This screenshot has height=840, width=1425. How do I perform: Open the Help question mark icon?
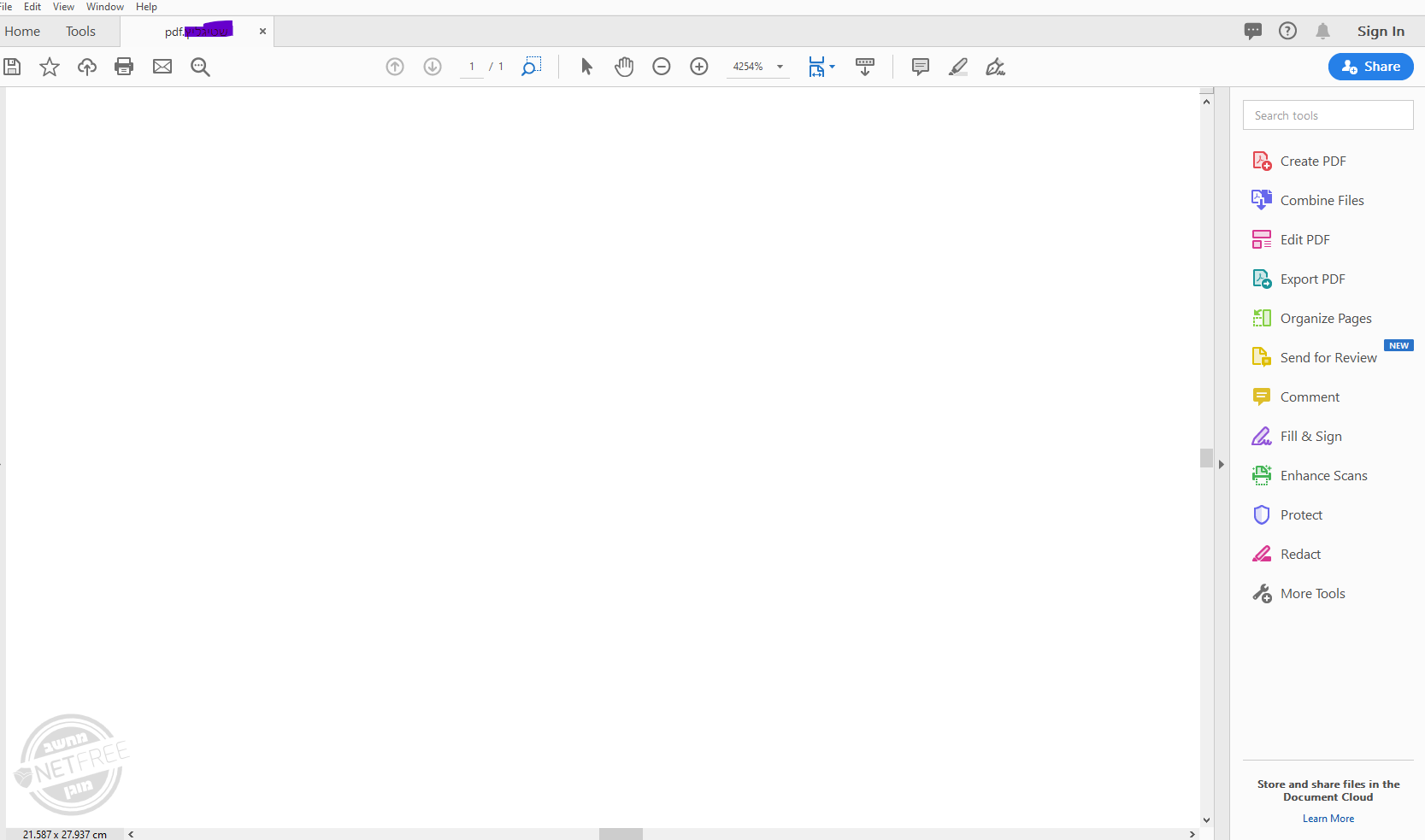(1287, 31)
